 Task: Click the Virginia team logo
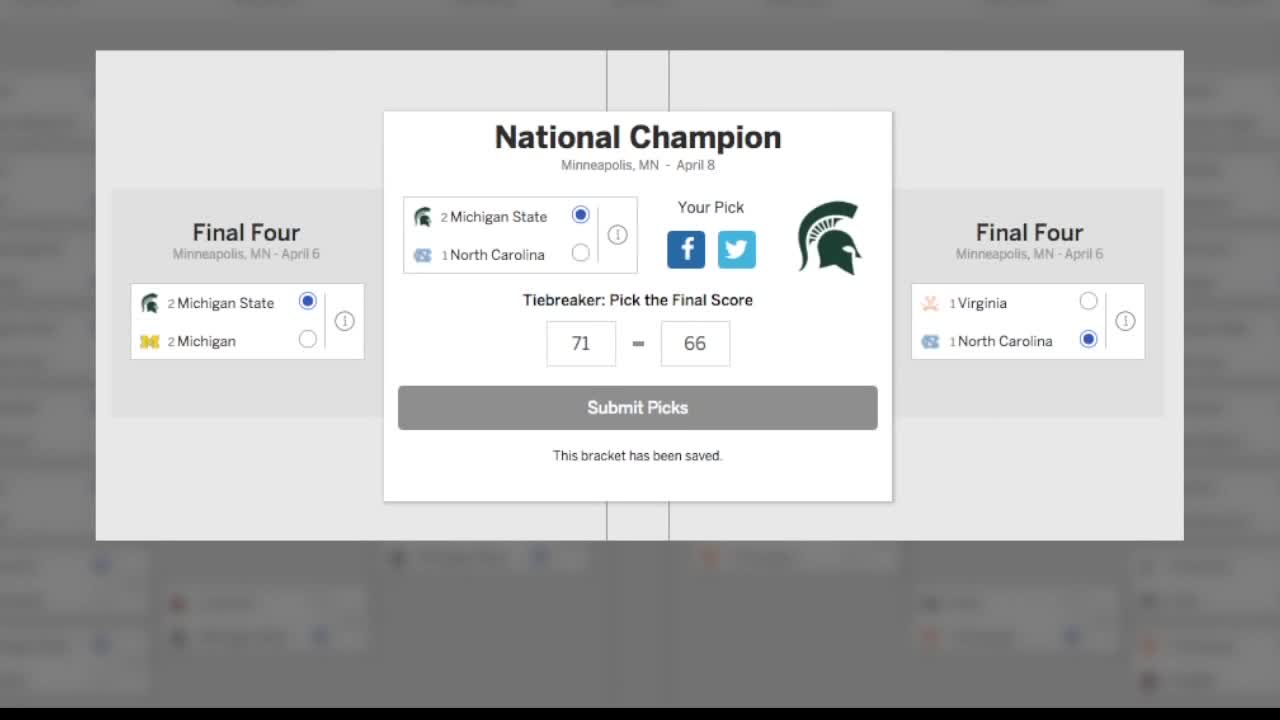pos(931,302)
